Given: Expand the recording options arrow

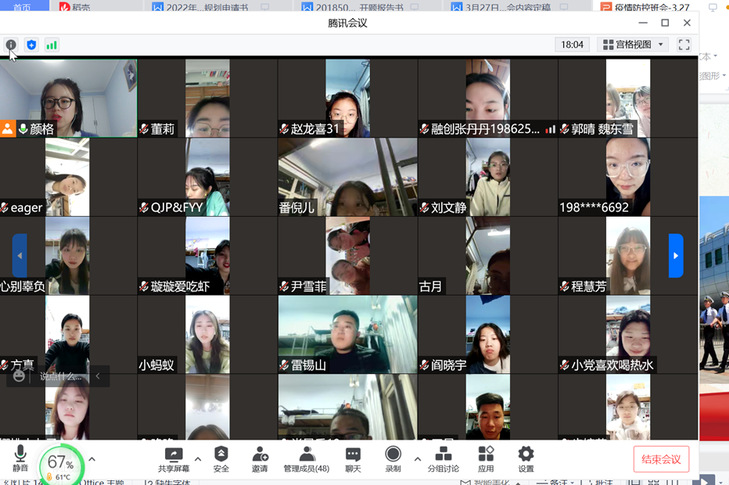Looking at the screenshot, I should coord(417,459).
